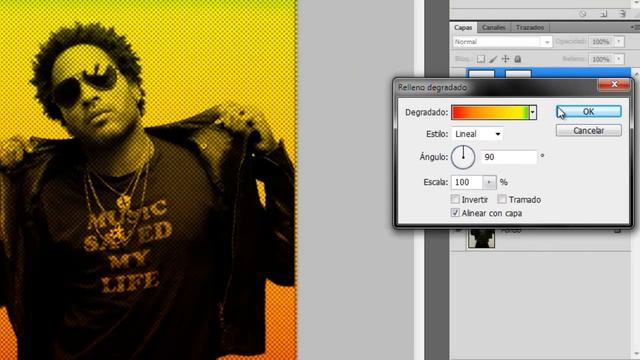
Task: Switch to the Capas tab
Action: [x=463, y=27]
